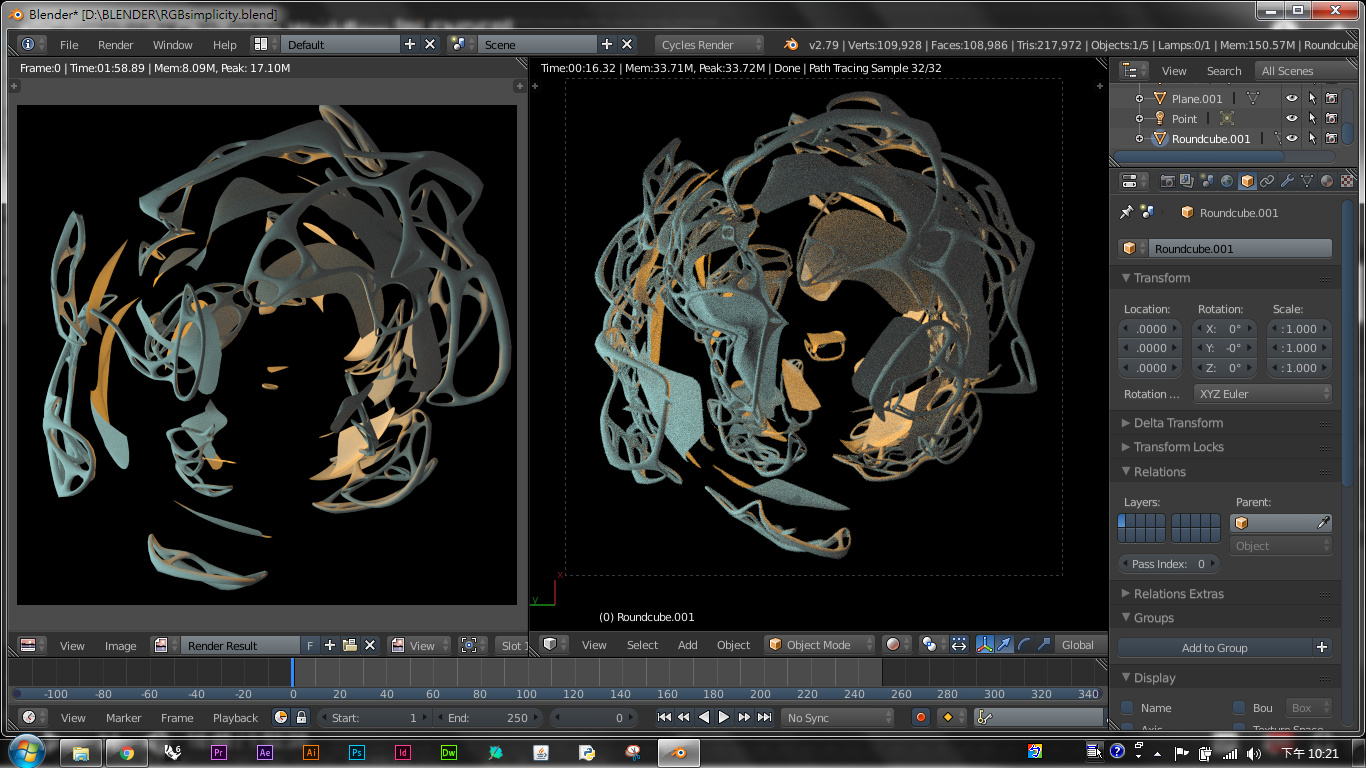Click the F fake user button
The height and width of the screenshot is (768, 1366).
[310, 645]
